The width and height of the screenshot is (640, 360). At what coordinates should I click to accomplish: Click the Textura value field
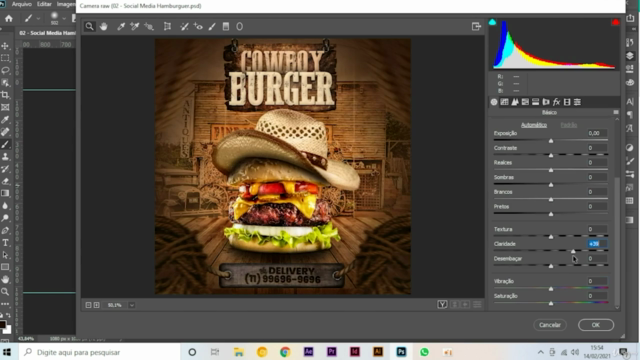pyautogui.click(x=597, y=229)
